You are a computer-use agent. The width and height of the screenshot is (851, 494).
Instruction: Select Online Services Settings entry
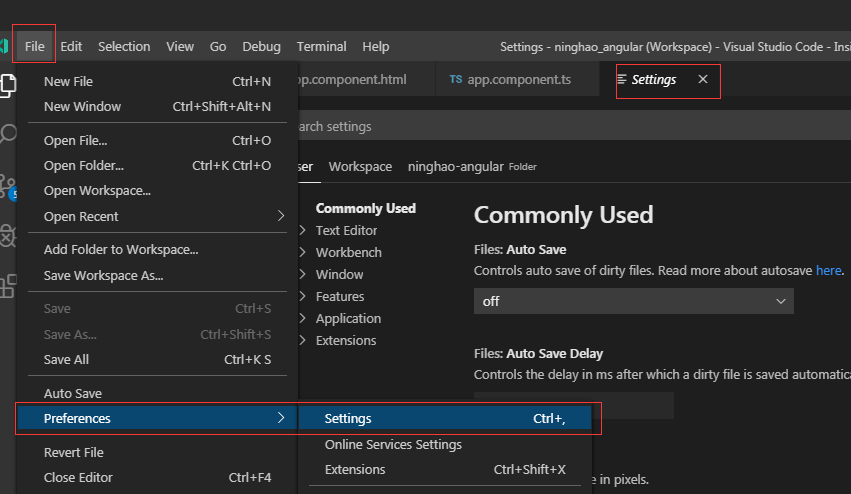445,444
